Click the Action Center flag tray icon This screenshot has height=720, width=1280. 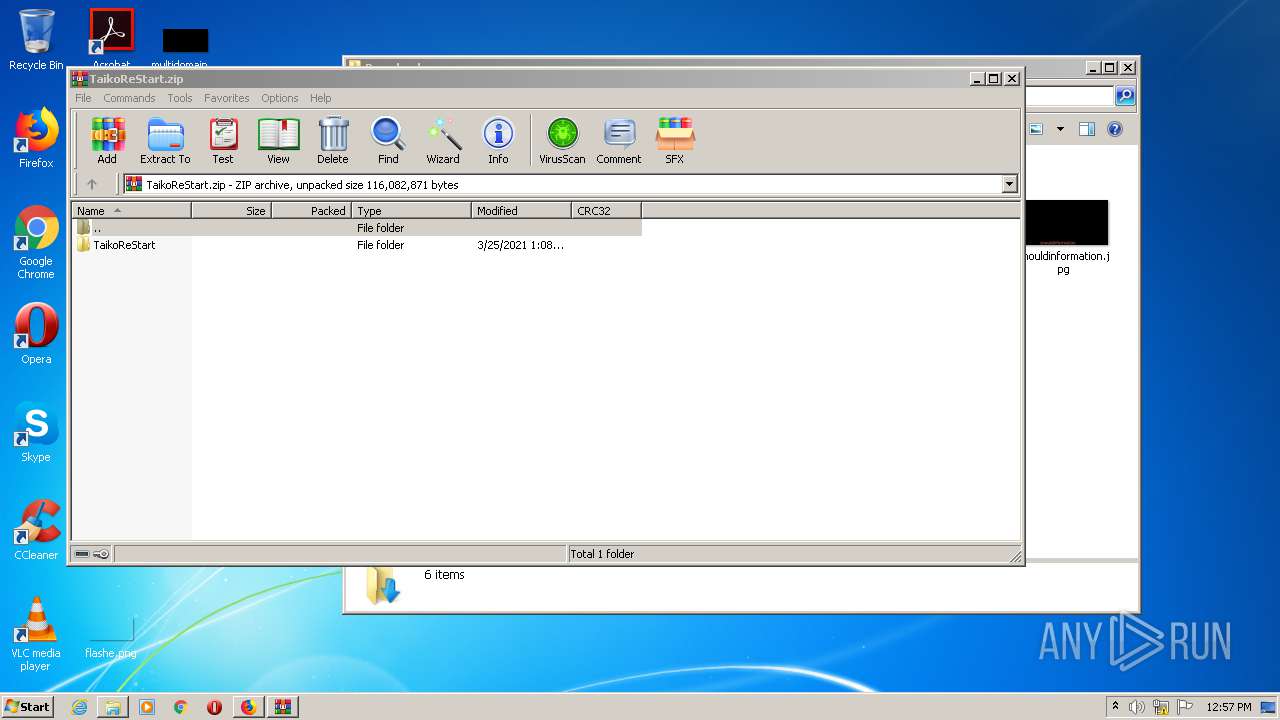coord(1184,707)
